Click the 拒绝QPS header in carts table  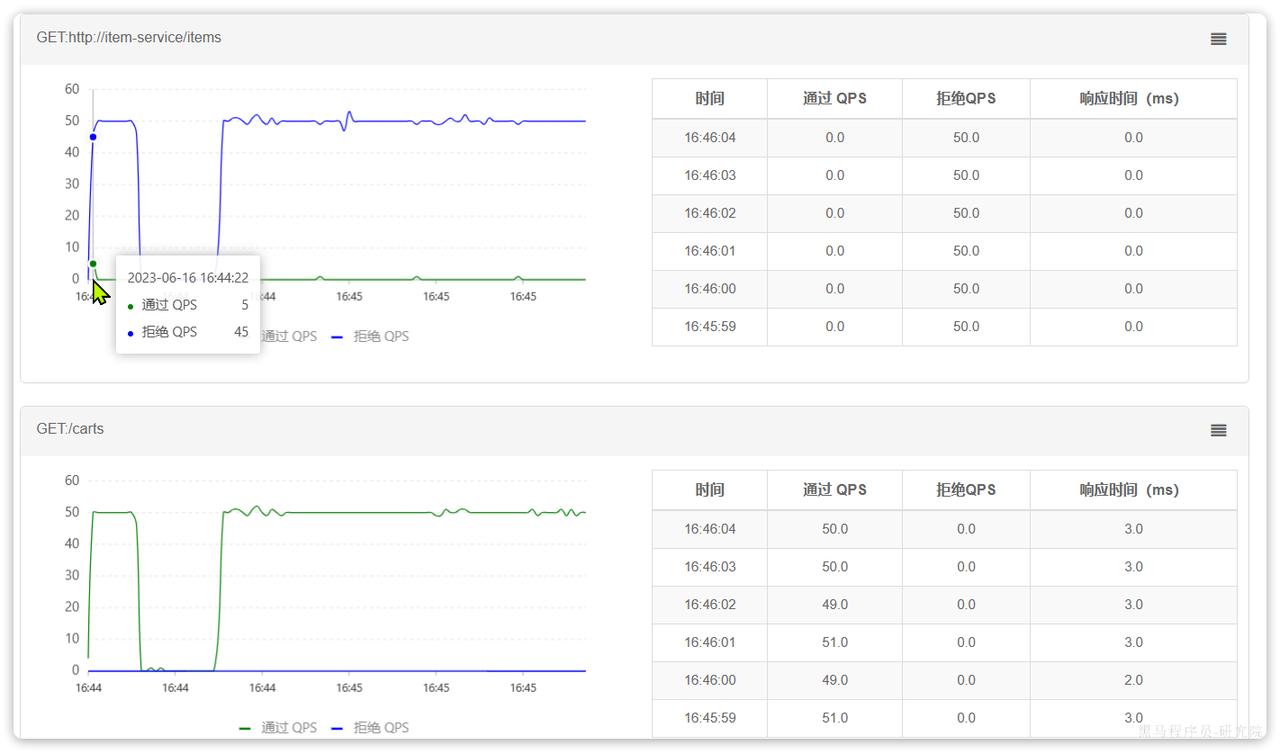tap(966, 490)
